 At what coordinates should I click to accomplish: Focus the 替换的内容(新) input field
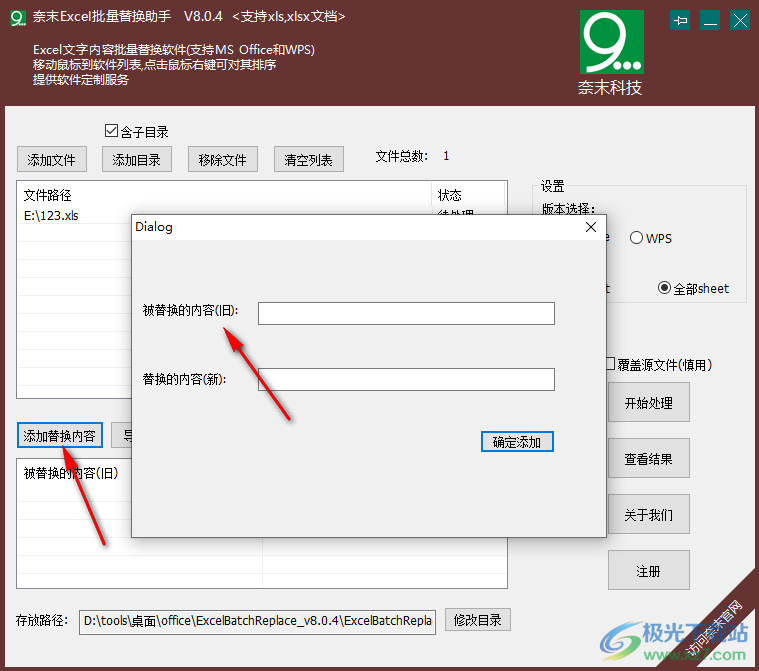(x=406, y=379)
